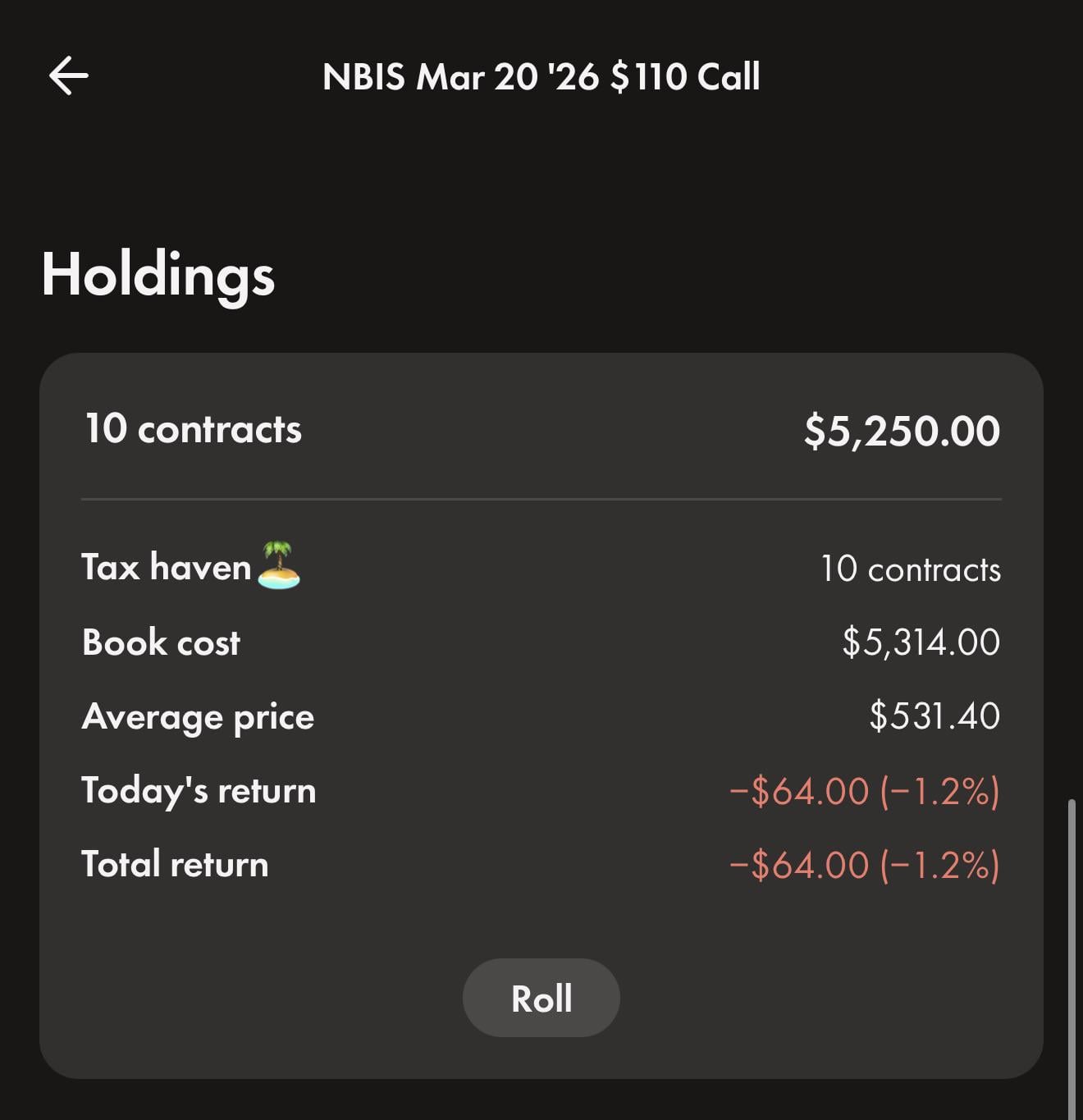1083x1120 pixels.
Task: Click the divider line under 10 contracts
Action: [541, 499]
